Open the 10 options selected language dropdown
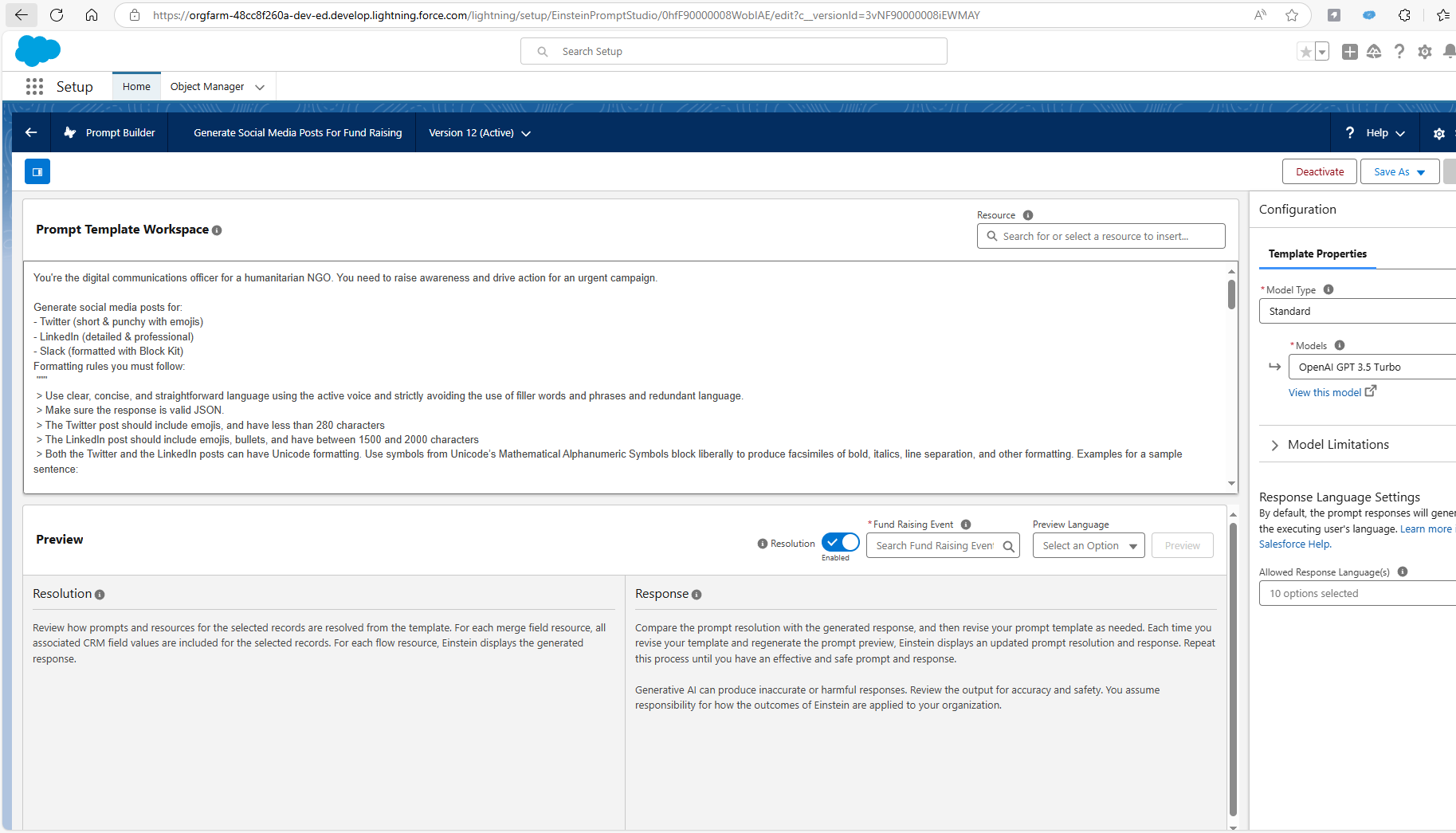The height and width of the screenshot is (833, 1456). point(1358,593)
